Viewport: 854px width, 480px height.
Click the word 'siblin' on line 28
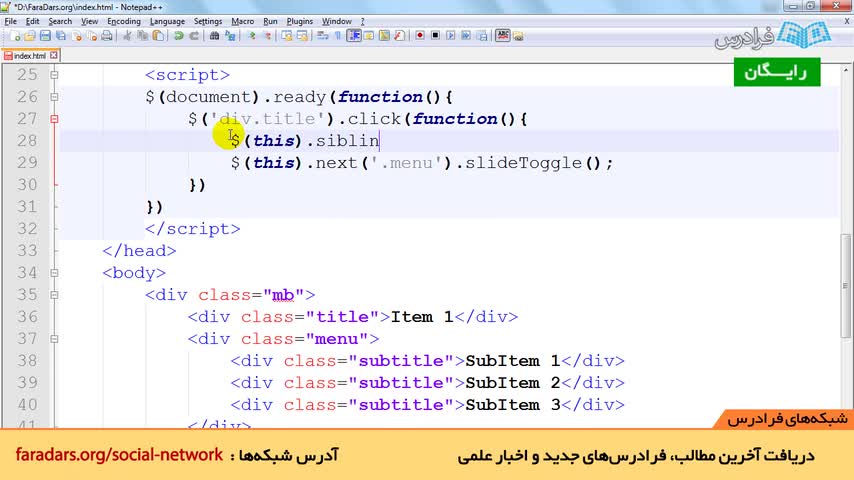[x=347, y=141]
